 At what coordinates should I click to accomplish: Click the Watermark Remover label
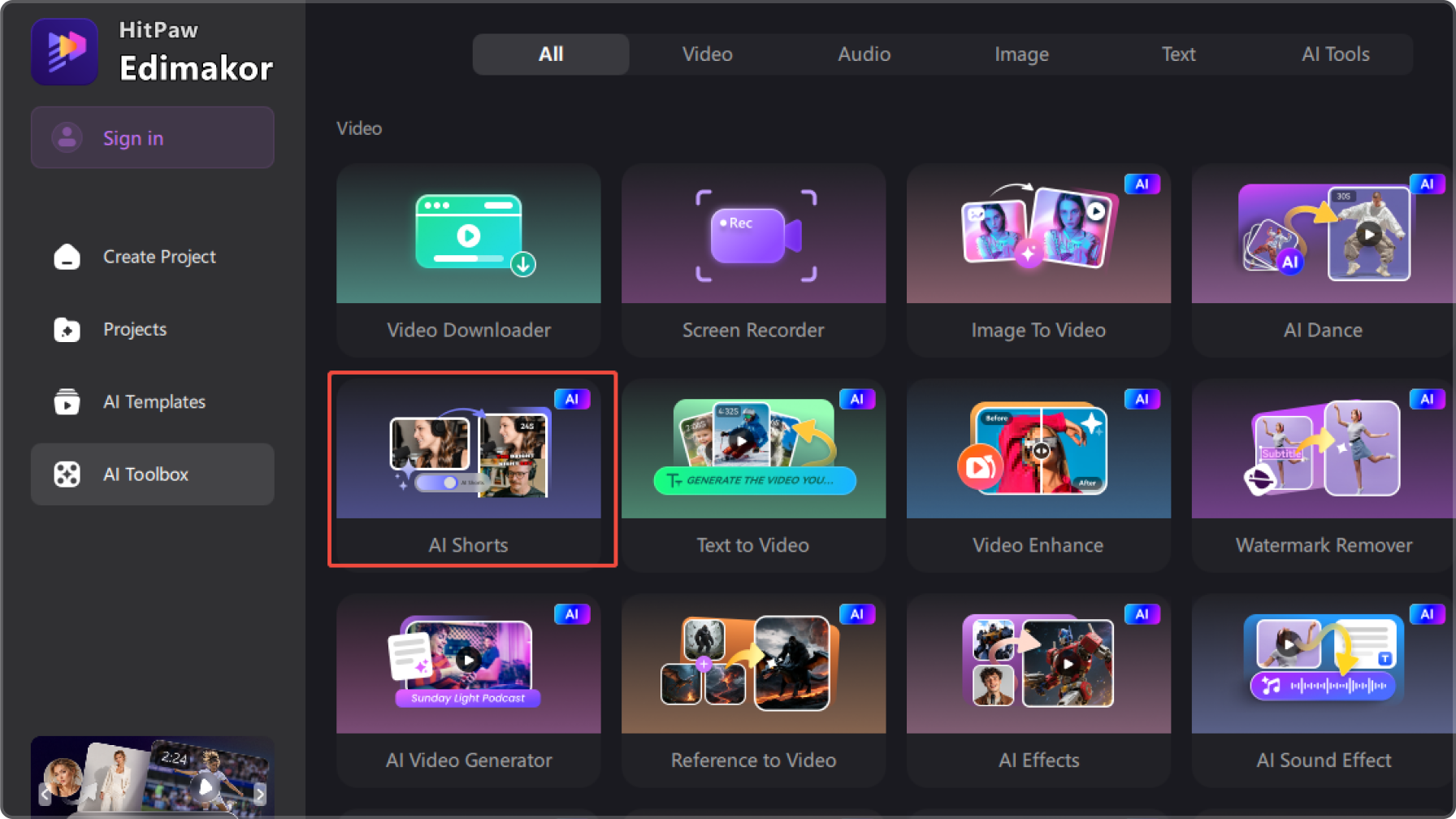tap(1324, 545)
